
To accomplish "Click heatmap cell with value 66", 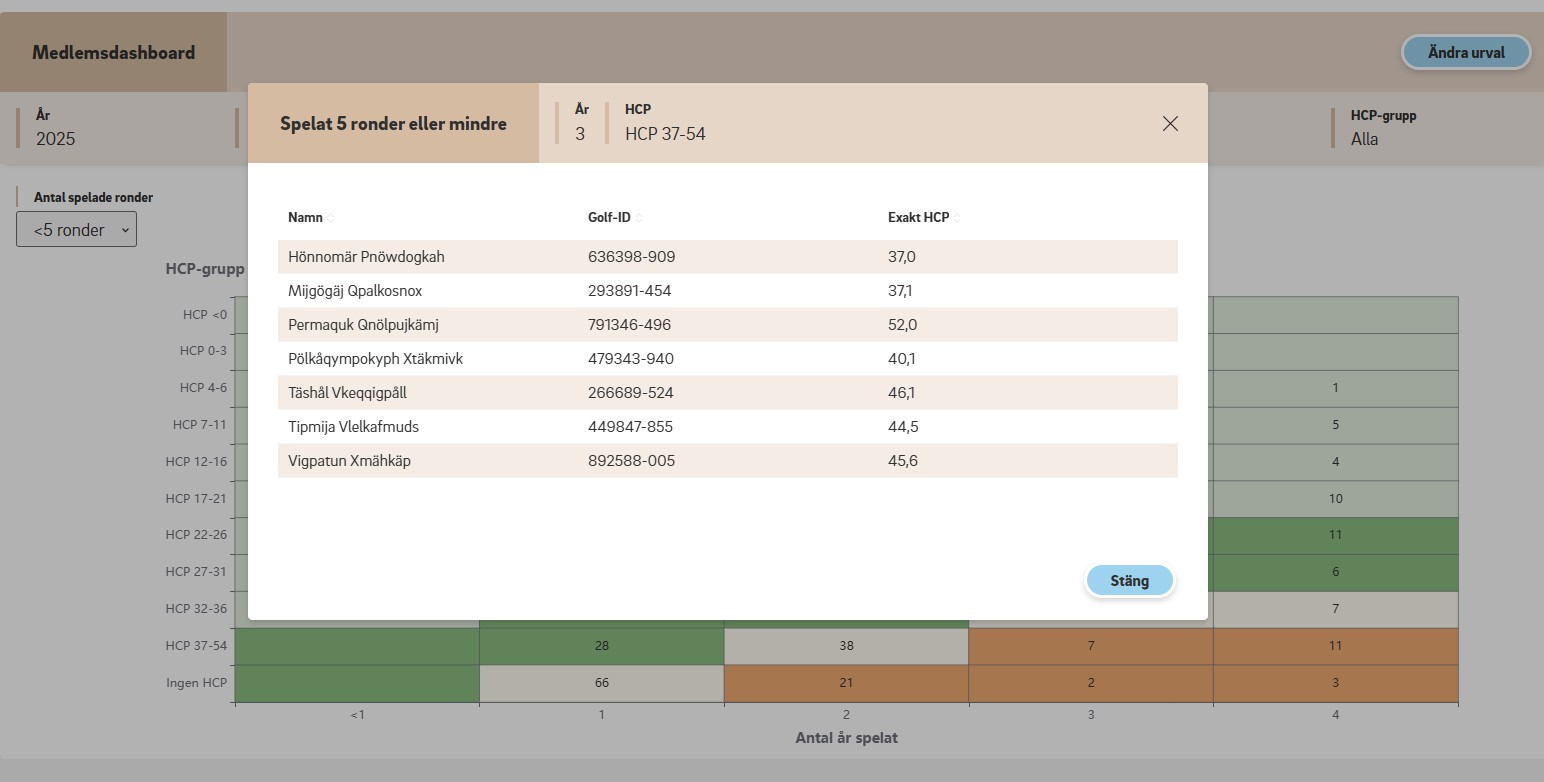I will coord(601,683).
